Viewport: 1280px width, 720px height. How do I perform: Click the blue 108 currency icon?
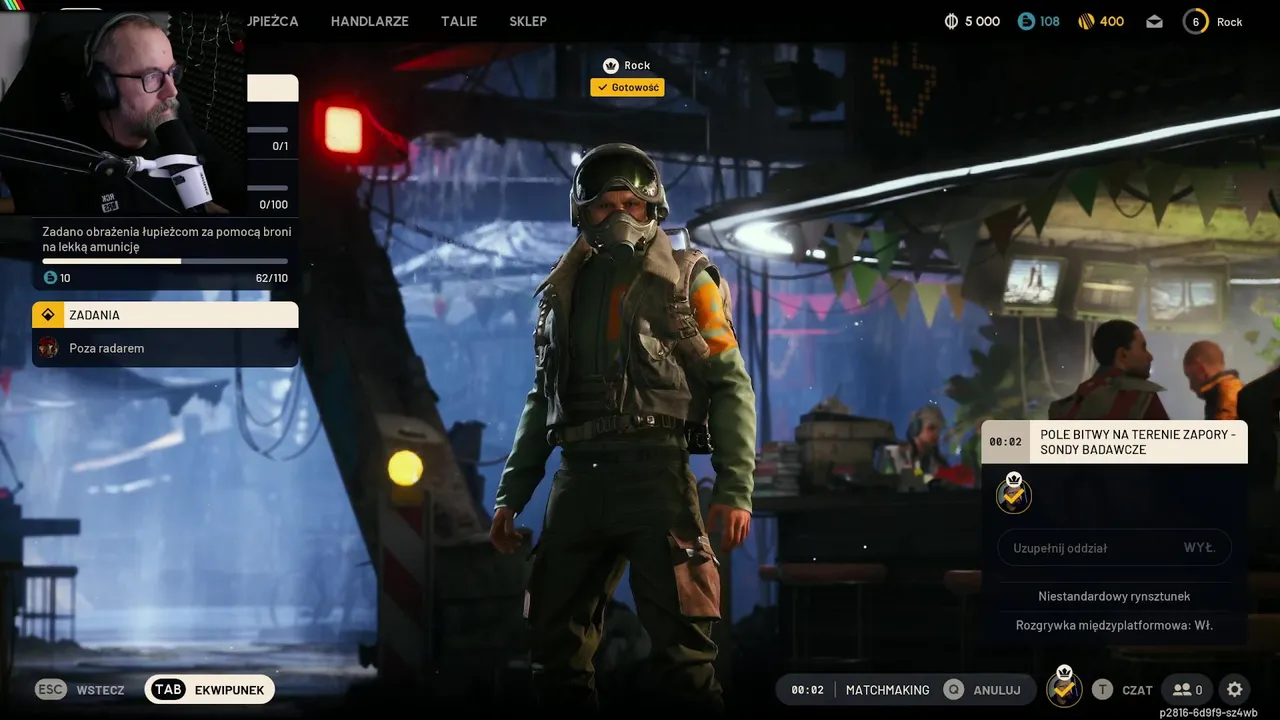(x=1025, y=21)
